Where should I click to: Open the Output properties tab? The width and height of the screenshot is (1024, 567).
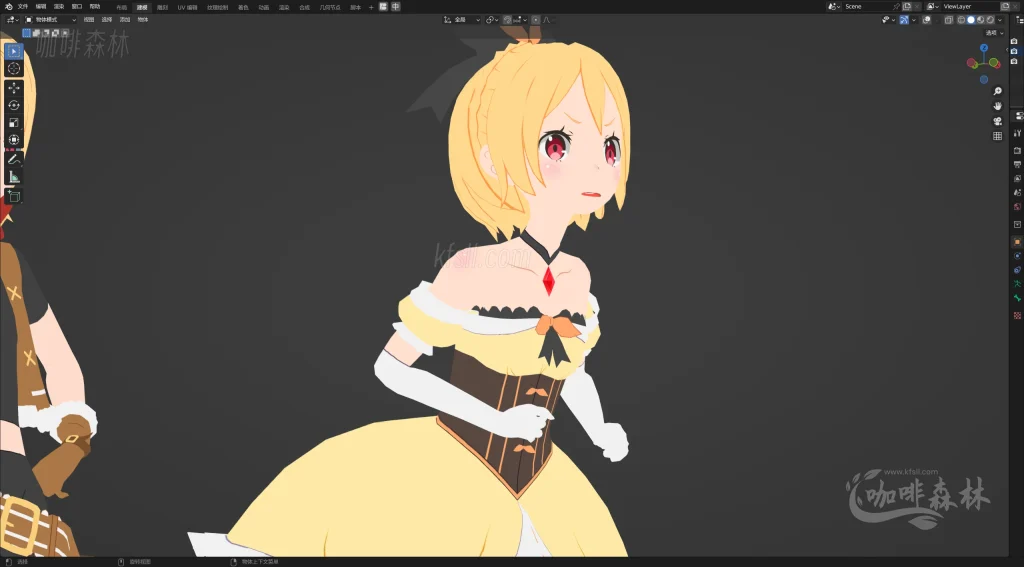tap(1017, 165)
